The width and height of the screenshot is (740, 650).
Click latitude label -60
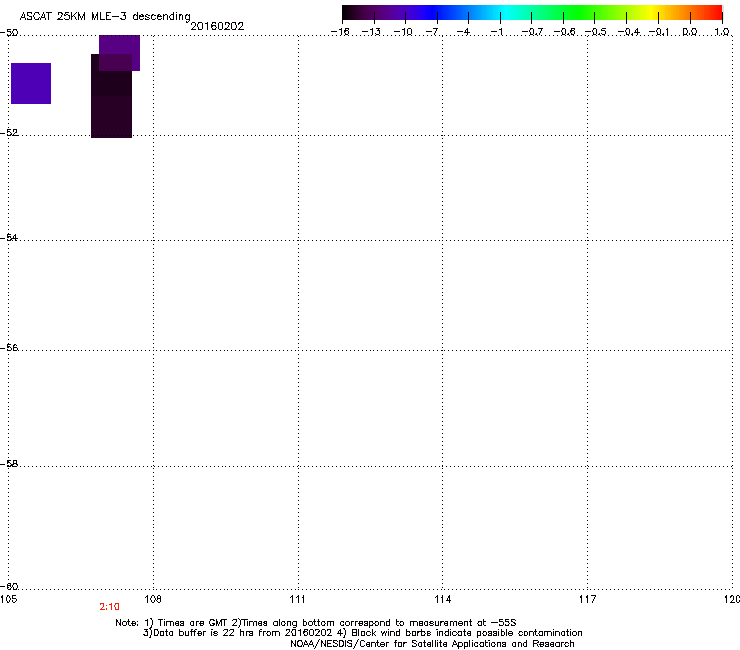pos(9,586)
